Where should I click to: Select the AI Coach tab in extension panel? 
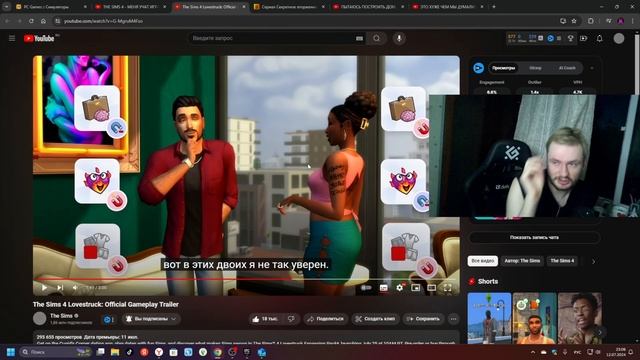tap(567, 68)
